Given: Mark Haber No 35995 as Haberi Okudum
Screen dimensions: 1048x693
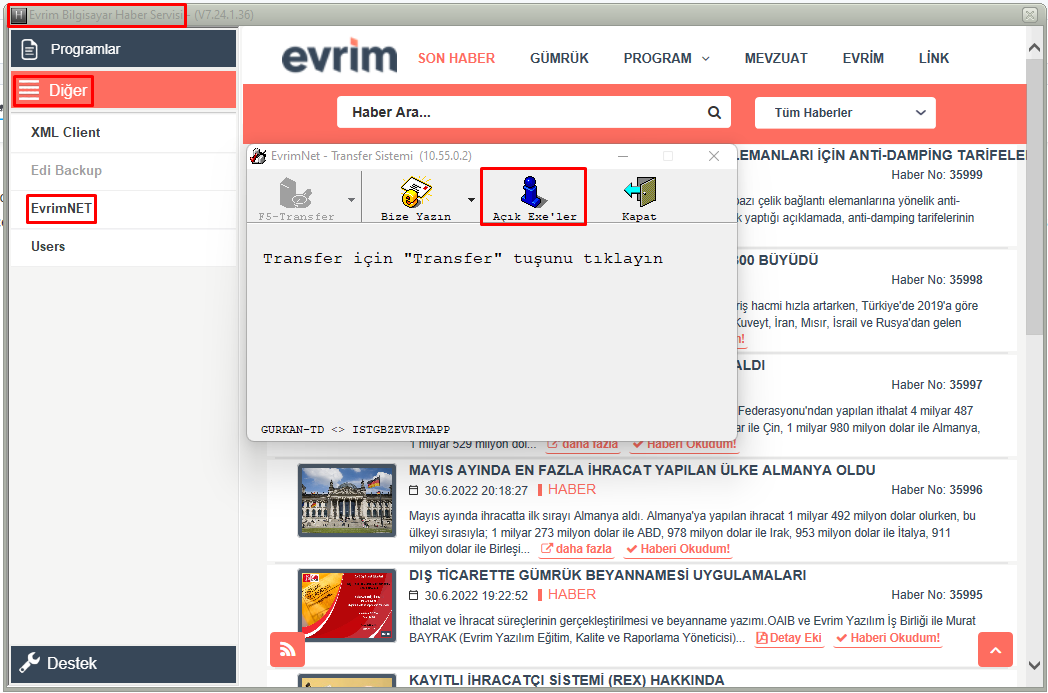Looking at the screenshot, I should [x=888, y=638].
